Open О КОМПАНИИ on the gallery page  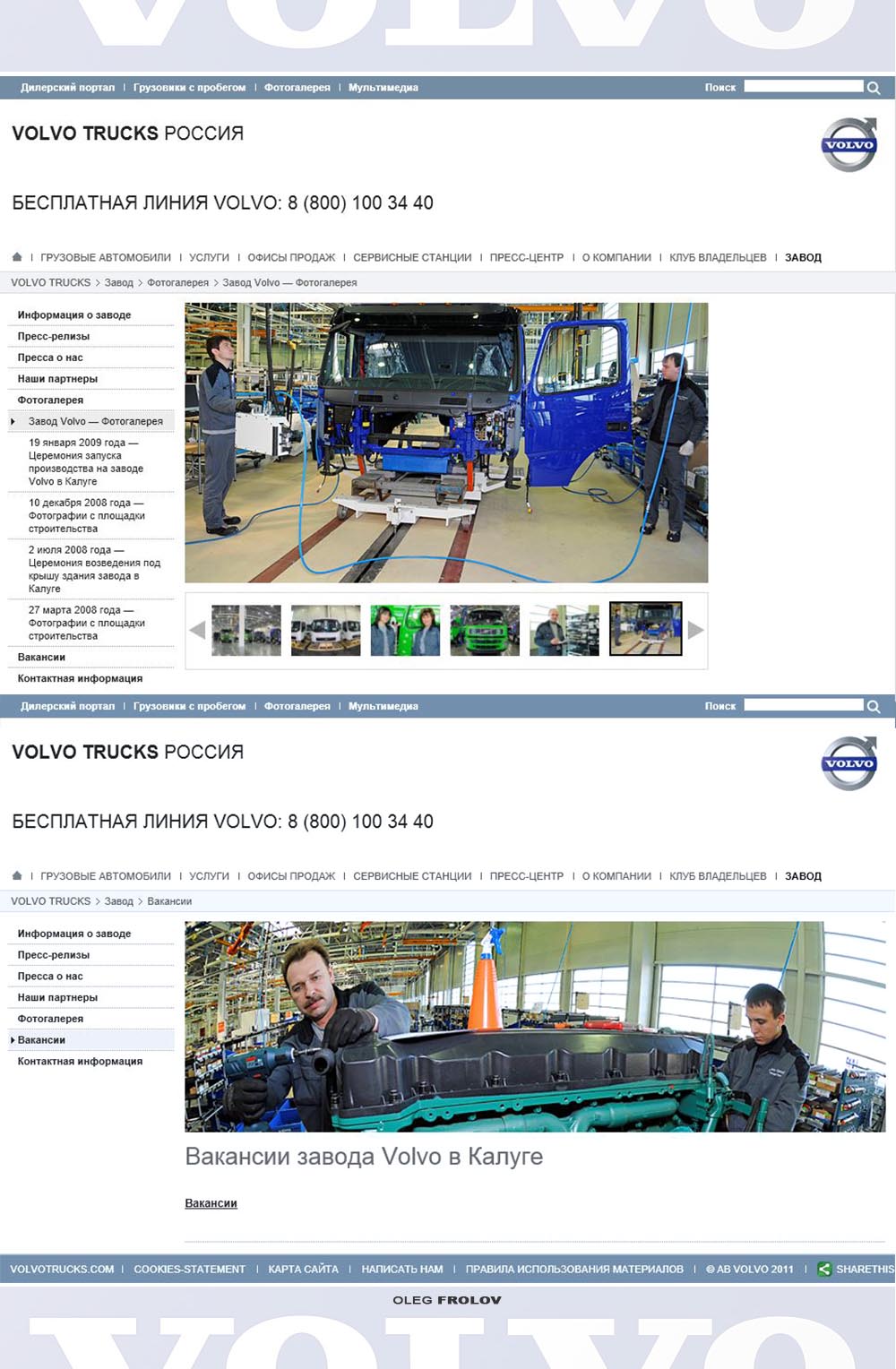[616, 257]
